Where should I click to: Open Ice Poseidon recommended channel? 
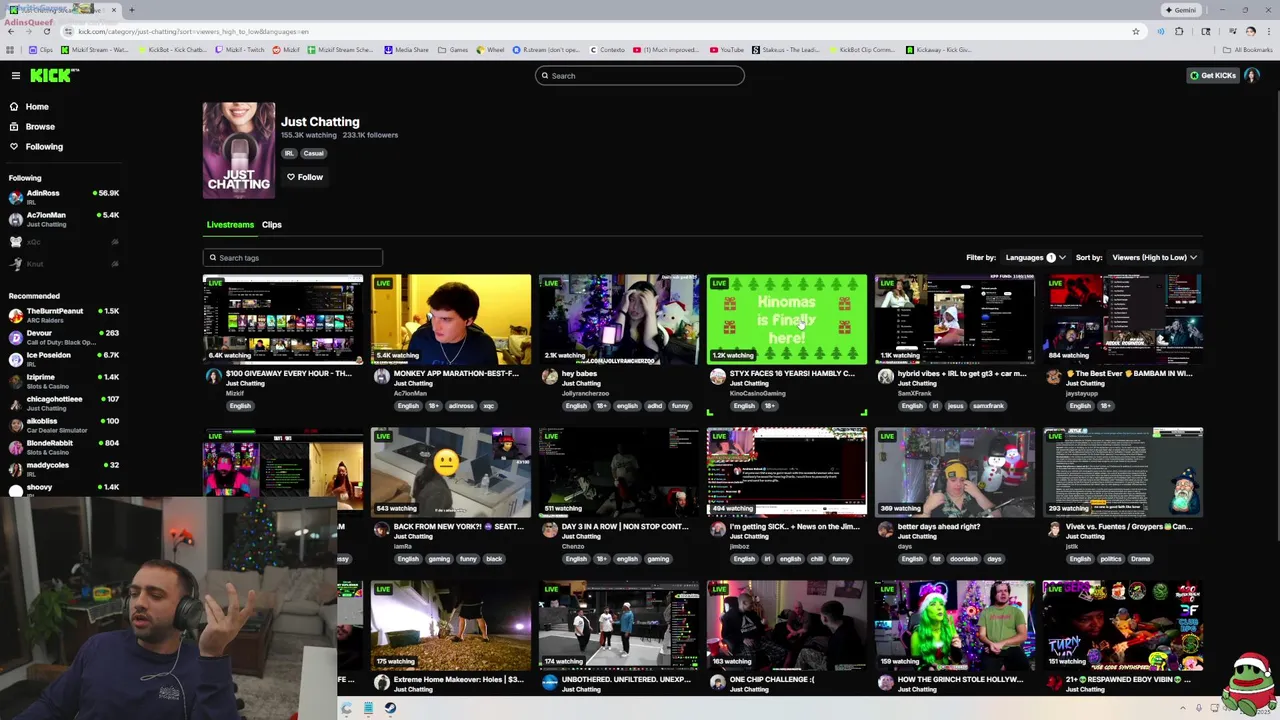(x=64, y=359)
